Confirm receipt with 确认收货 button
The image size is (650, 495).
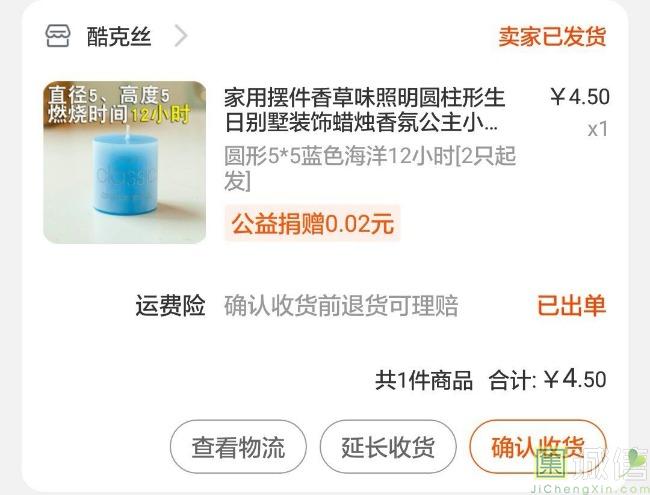click(x=538, y=447)
